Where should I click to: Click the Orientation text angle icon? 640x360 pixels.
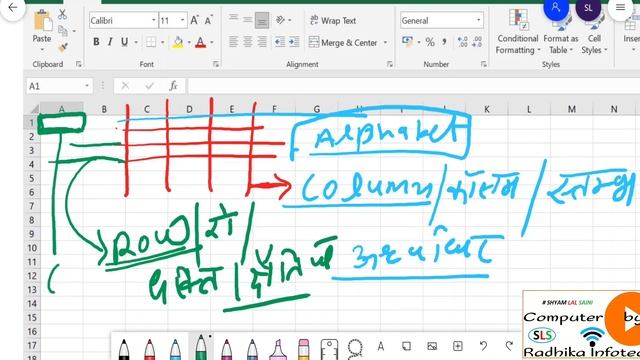click(x=281, y=20)
